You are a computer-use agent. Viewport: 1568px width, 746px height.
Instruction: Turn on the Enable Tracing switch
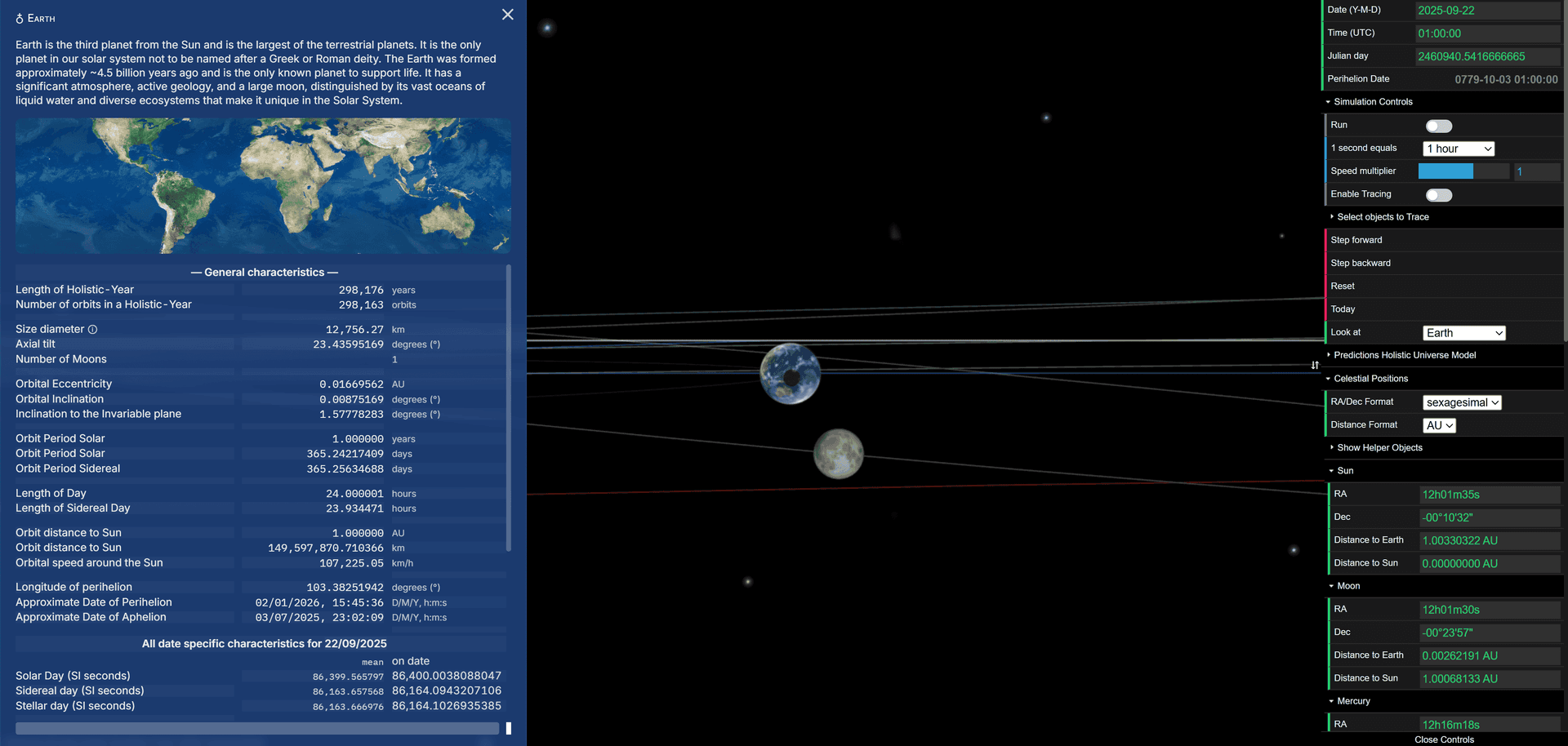[x=1438, y=195]
